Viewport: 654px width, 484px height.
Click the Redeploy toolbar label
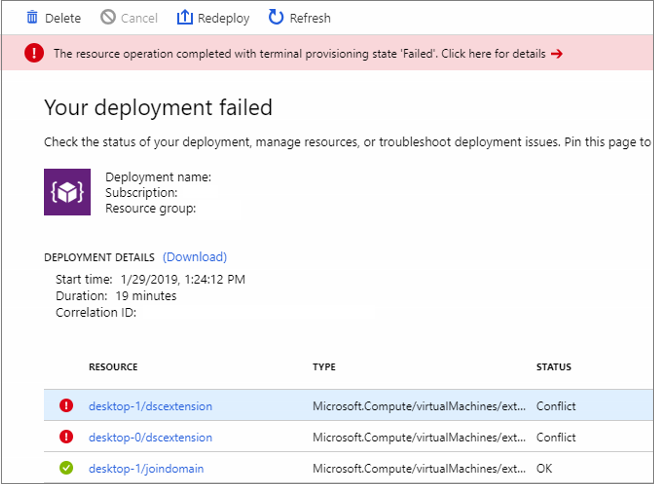222,18
